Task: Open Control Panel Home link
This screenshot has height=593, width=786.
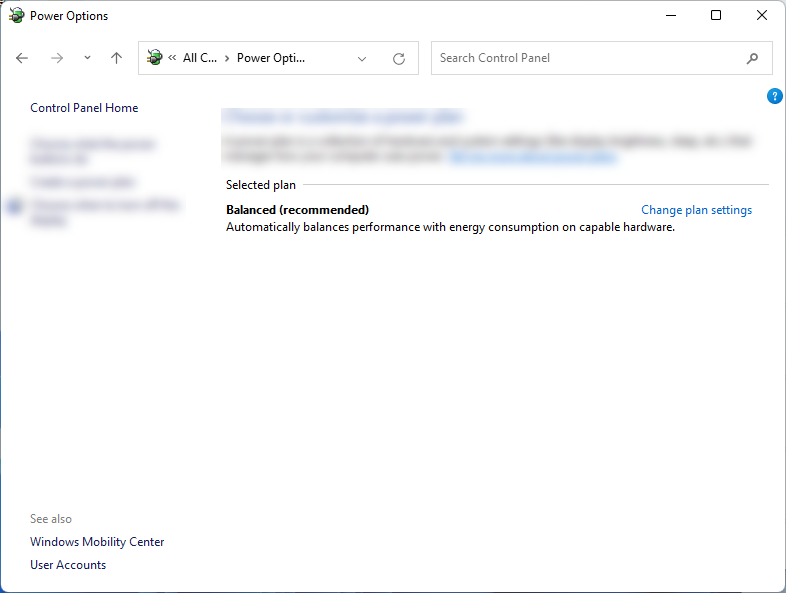Action: (x=84, y=108)
